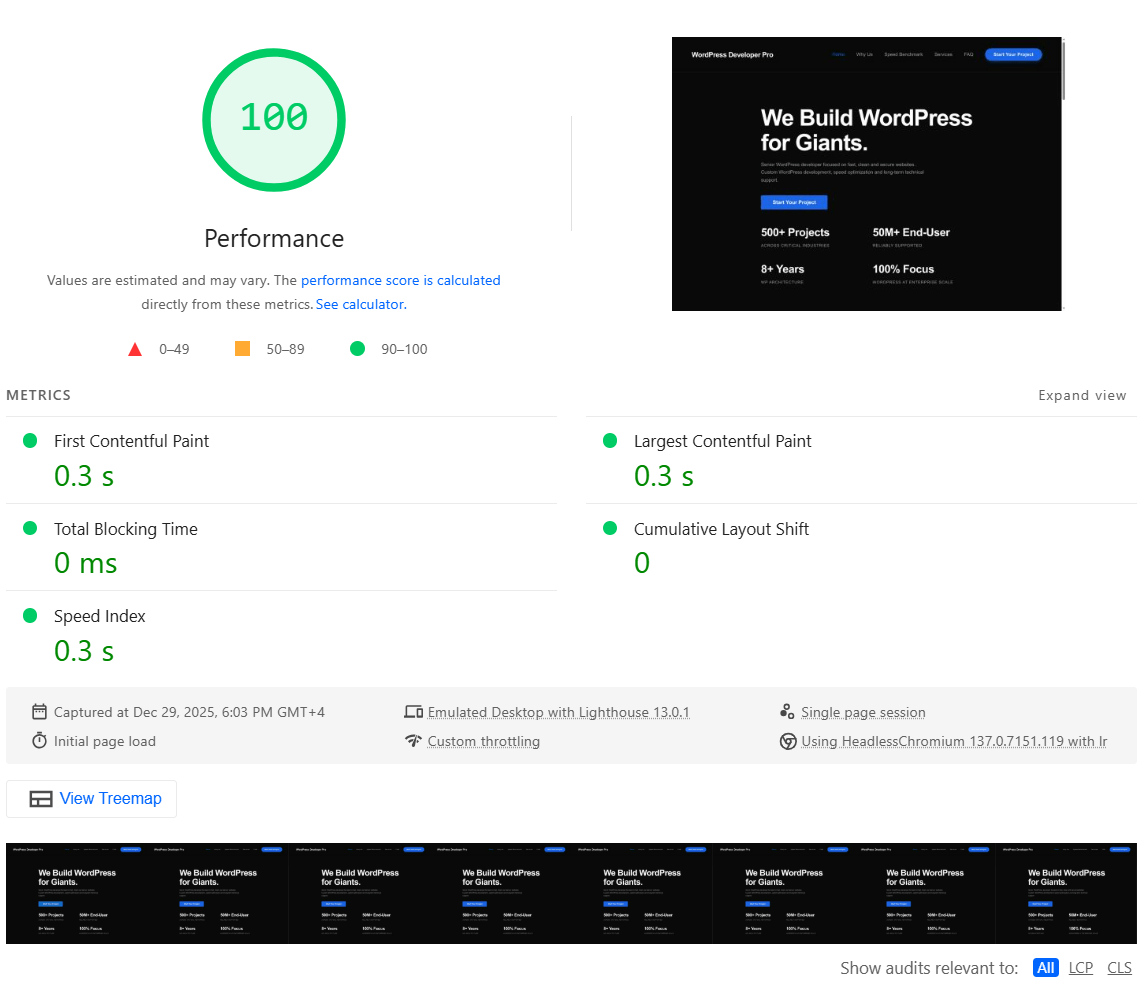Click the green dot beside First Contentful Paint

[x=30, y=440]
